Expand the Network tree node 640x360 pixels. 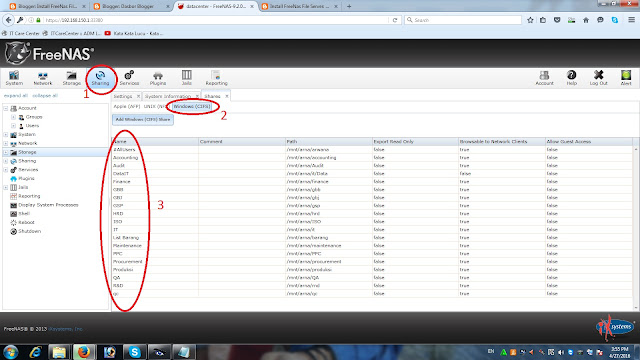[6, 143]
